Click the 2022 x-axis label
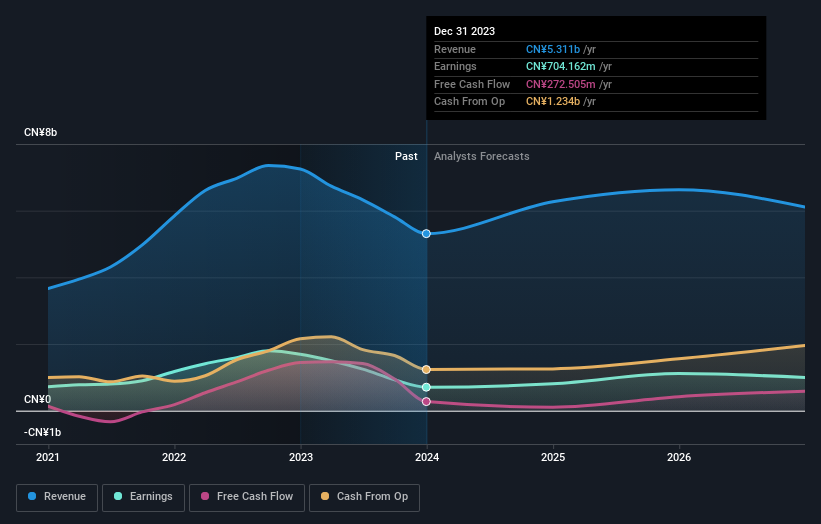Screen dimensions: 821x524 click(x=174, y=458)
